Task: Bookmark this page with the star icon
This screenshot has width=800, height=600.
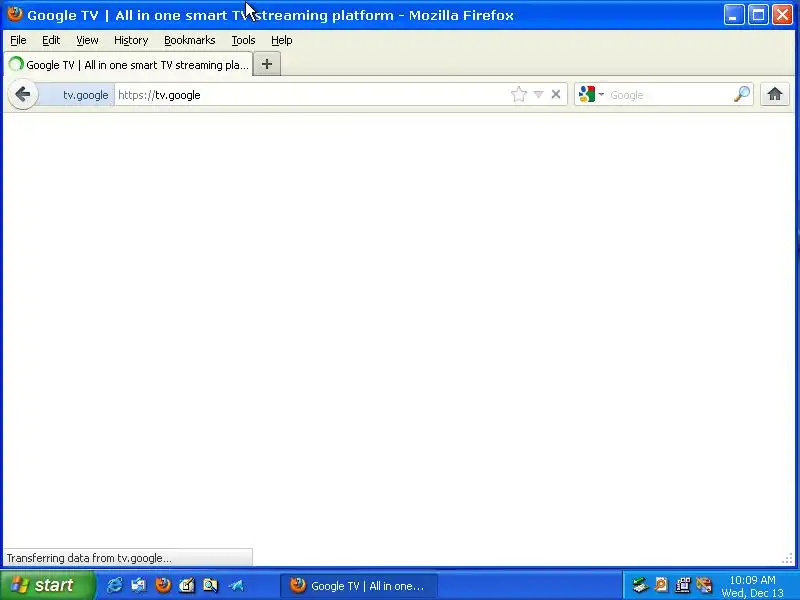Action: coord(518,94)
